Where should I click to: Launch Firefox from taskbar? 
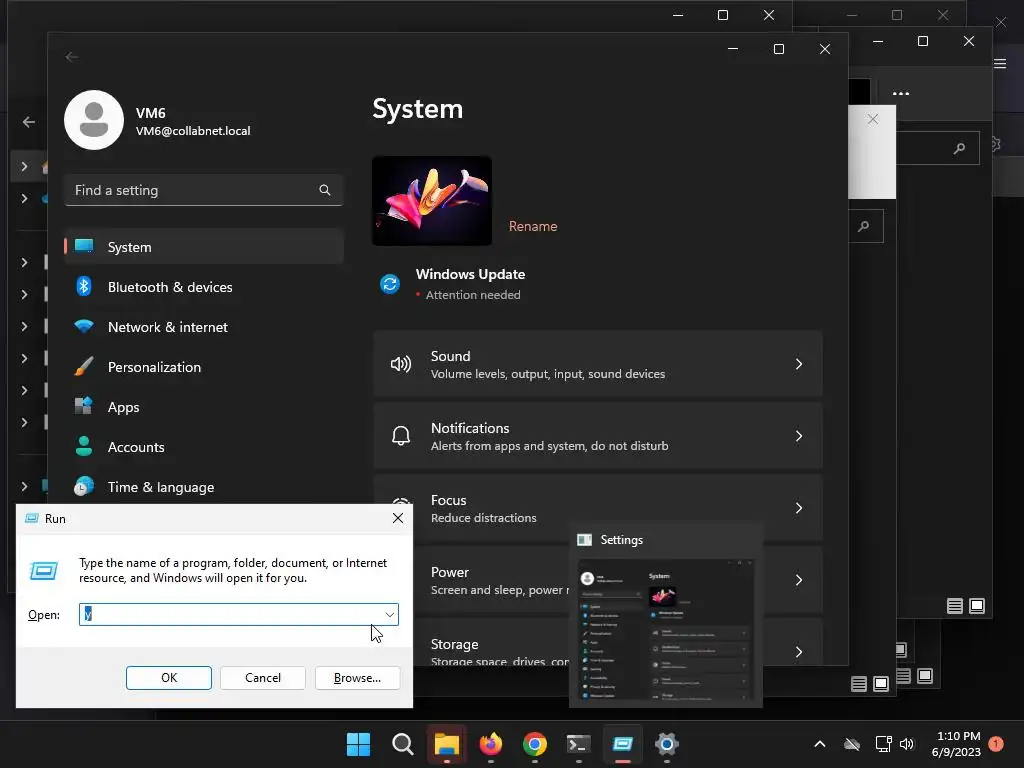click(491, 744)
